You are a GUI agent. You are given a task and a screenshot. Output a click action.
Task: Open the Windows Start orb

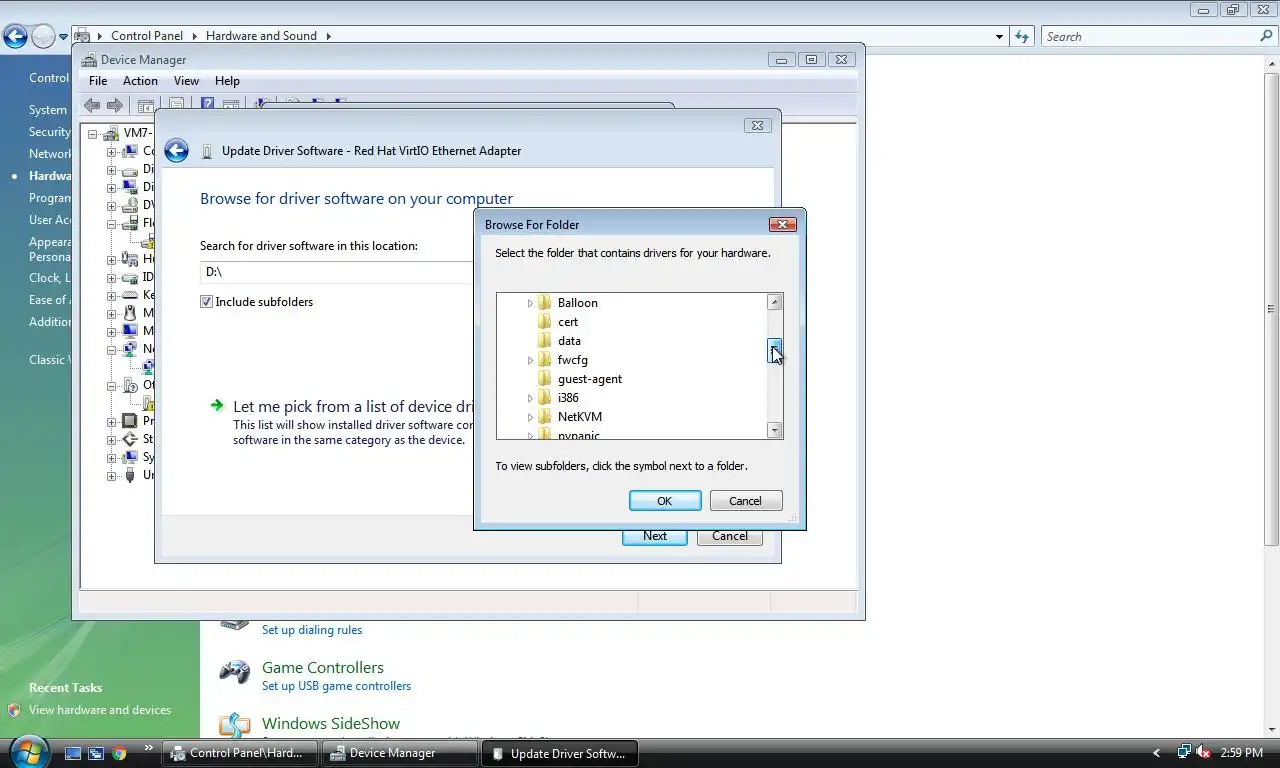pyautogui.click(x=28, y=751)
